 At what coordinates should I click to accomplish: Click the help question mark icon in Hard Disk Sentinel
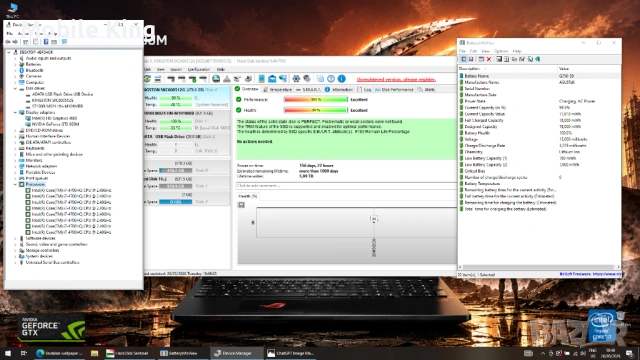pos(331,78)
